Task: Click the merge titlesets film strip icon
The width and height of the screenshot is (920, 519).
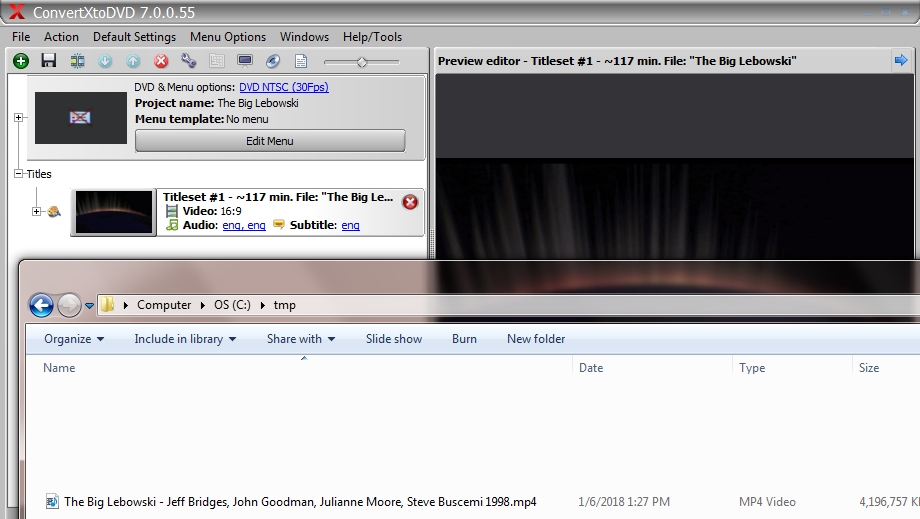Action: [77, 61]
